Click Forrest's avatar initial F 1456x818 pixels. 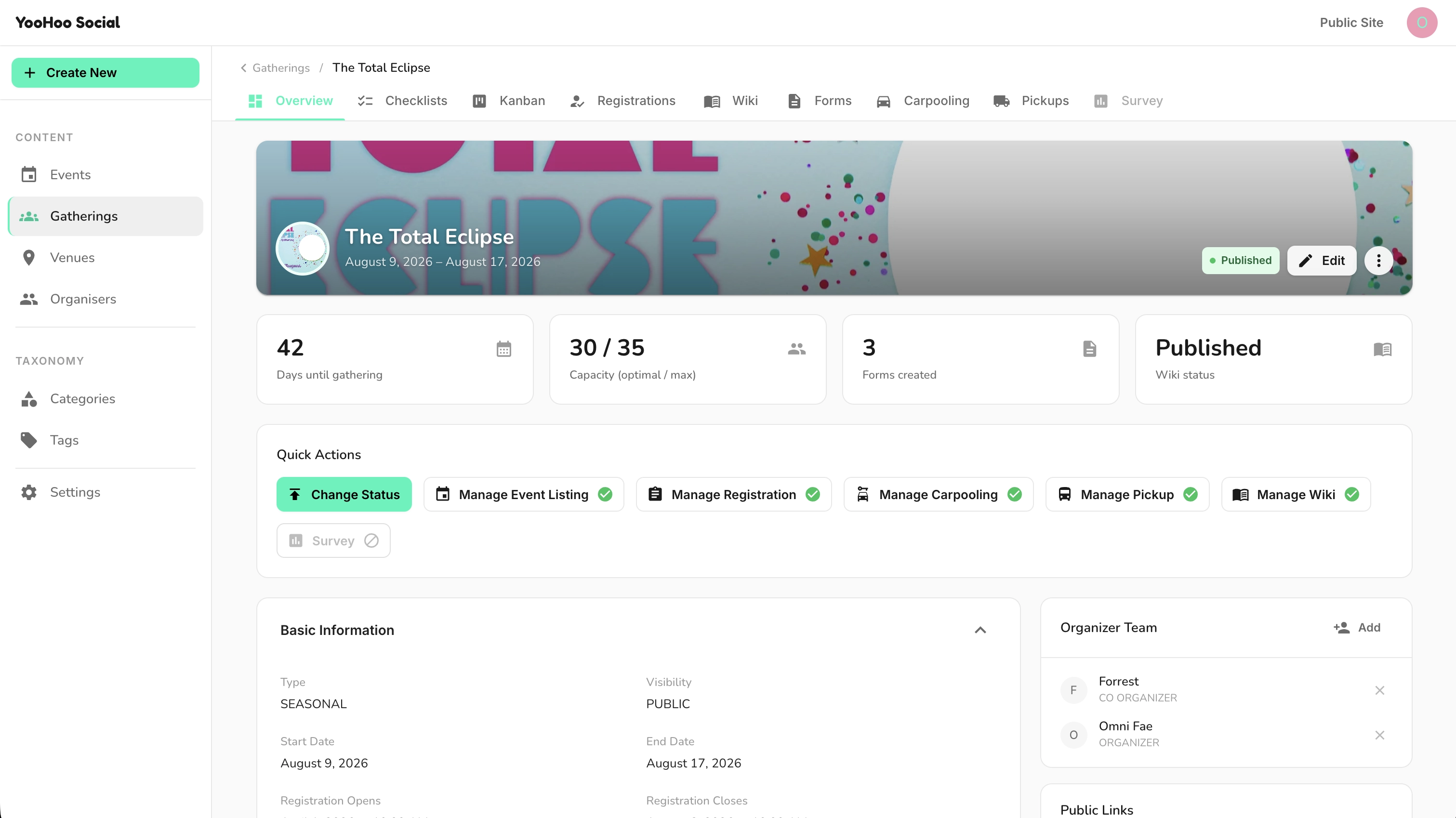coord(1073,690)
